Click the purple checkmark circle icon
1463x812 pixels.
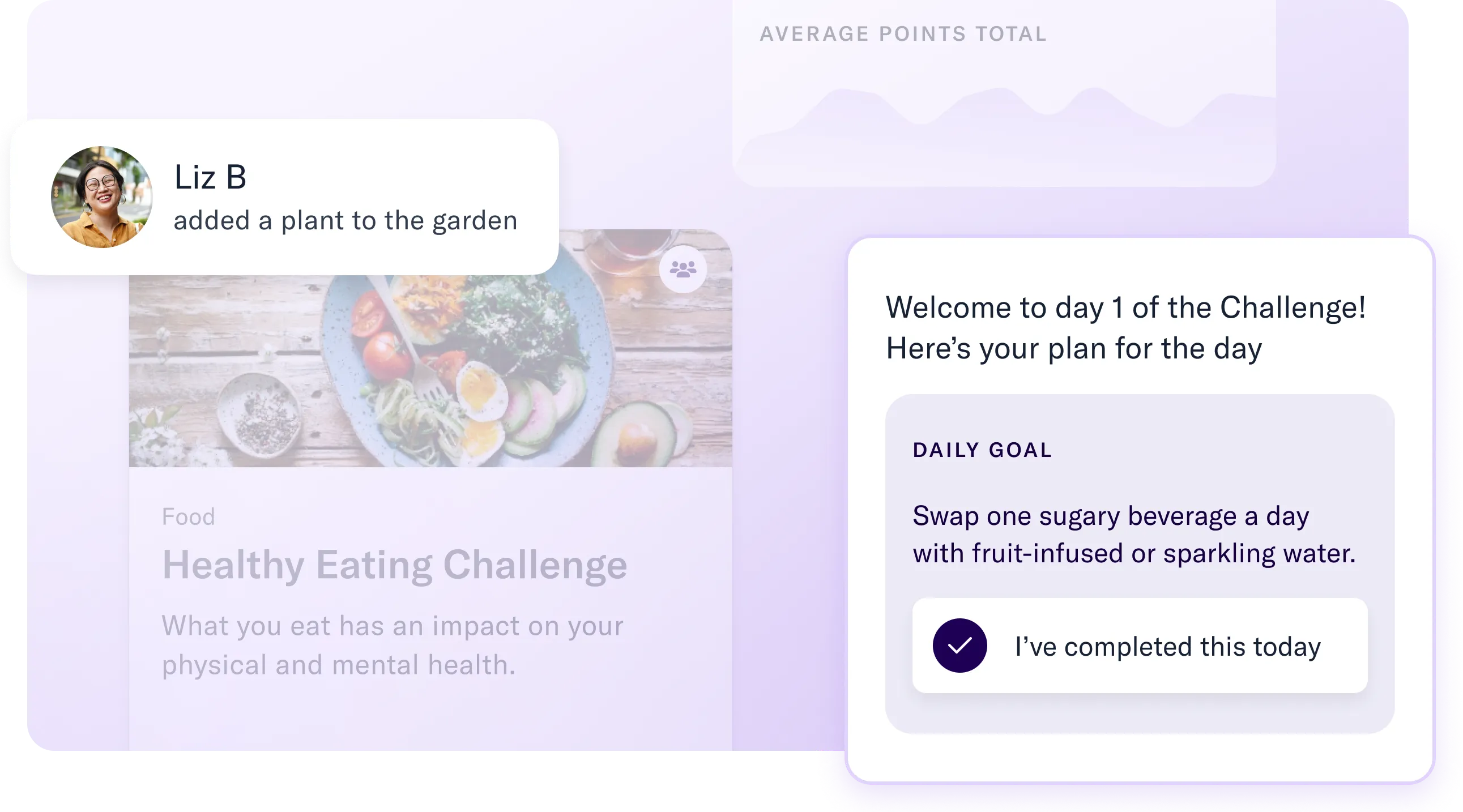(x=962, y=645)
